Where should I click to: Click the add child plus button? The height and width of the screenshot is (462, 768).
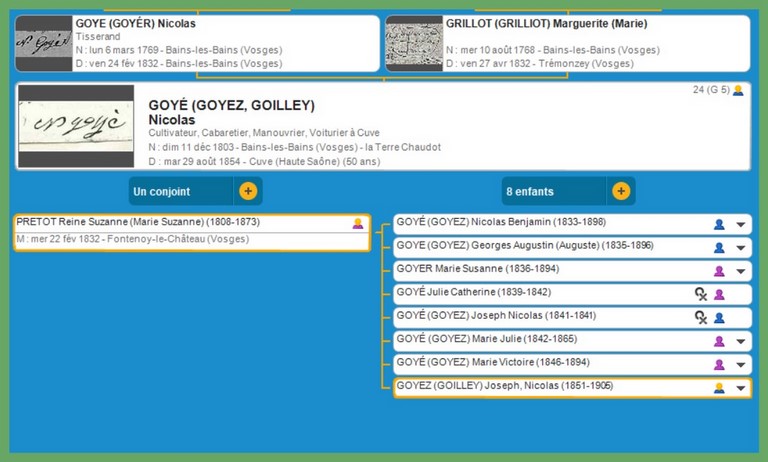click(x=620, y=191)
